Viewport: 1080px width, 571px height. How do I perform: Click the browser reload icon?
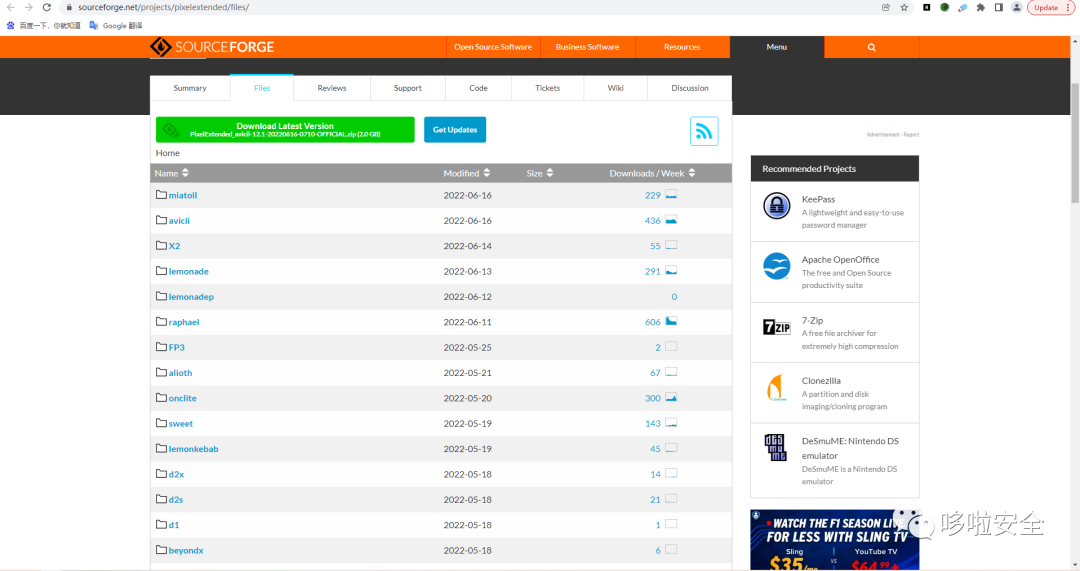click(47, 8)
